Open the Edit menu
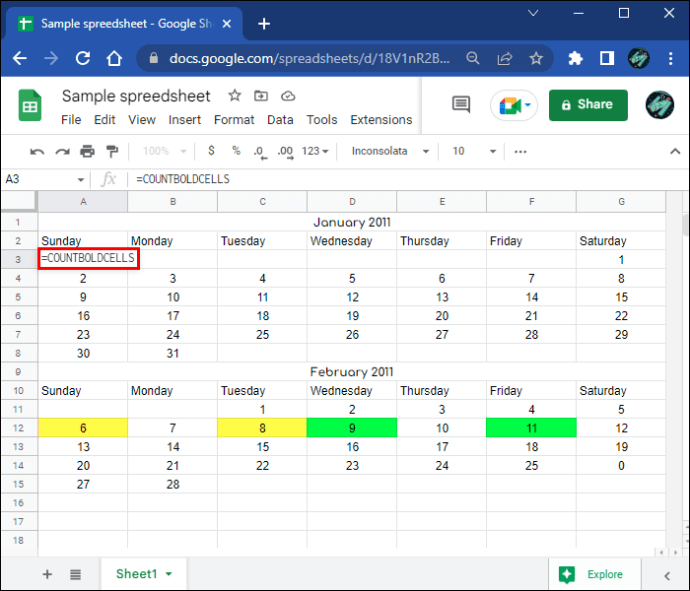The height and width of the screenshot is (591, 690). [104, 120]
